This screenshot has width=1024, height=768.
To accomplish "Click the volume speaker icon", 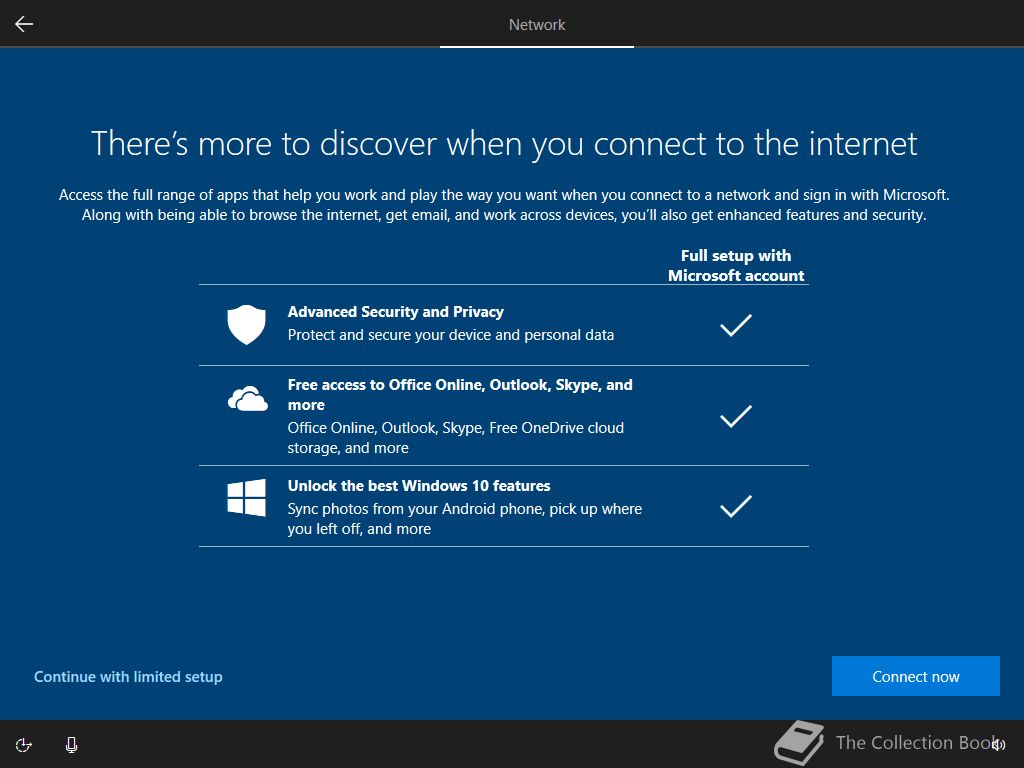I will coord(999,745).
